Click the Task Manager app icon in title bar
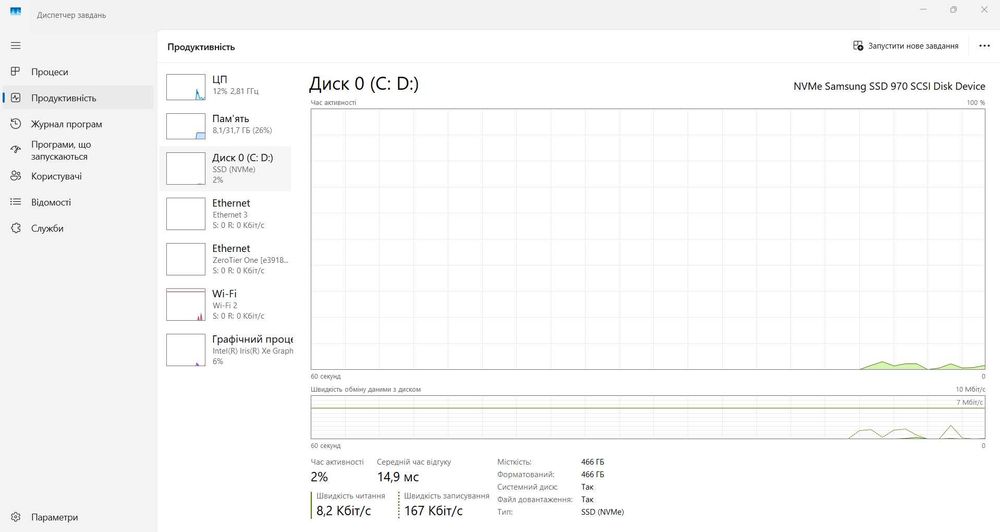The height and width of the screenshot is (532, 1000). pos(15,11)
